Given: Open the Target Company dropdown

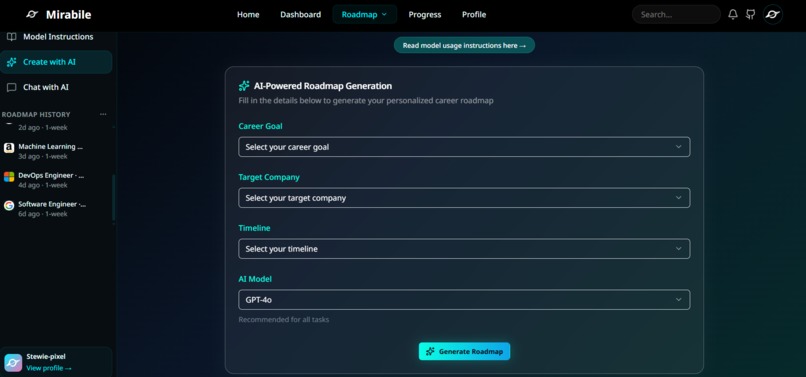Looking at the screenshot, I should point(464,198).
